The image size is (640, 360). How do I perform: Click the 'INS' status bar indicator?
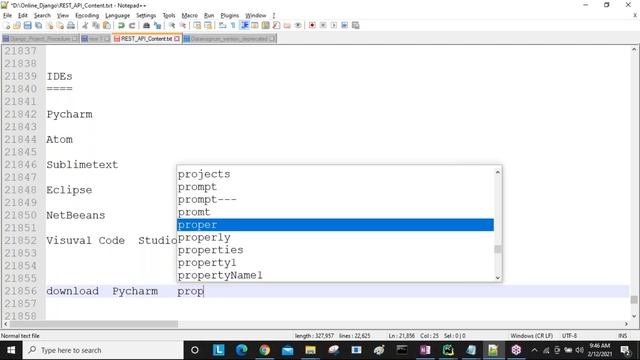[622, 336]
